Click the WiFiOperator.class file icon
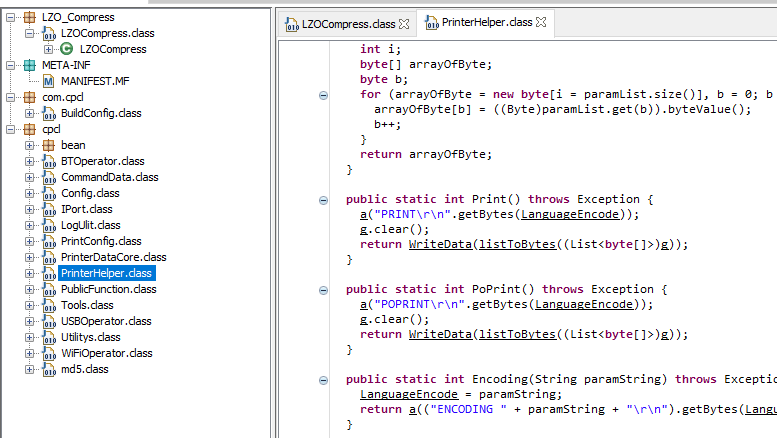Viewport: 777px width, 438px height. (x=49, y=353)
